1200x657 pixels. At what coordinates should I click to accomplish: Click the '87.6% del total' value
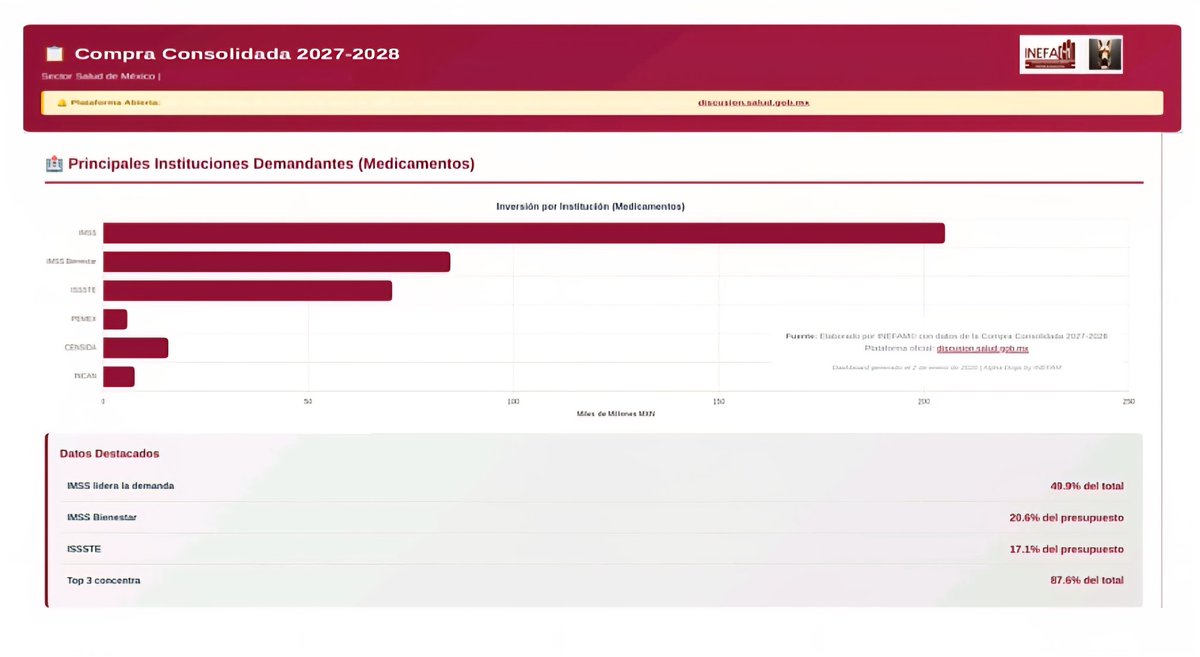click(x=1087, y=580)
